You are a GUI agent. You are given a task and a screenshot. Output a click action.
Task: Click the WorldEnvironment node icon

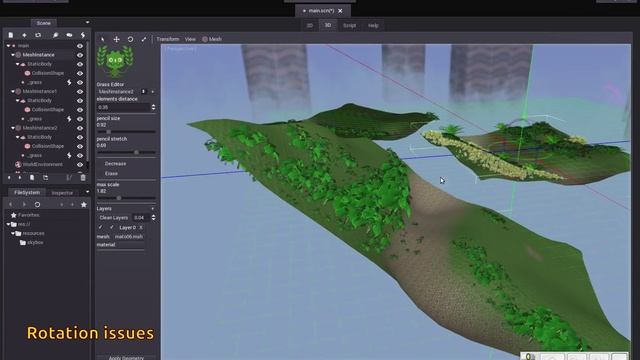pyautogui.click(x=18, y=164)
